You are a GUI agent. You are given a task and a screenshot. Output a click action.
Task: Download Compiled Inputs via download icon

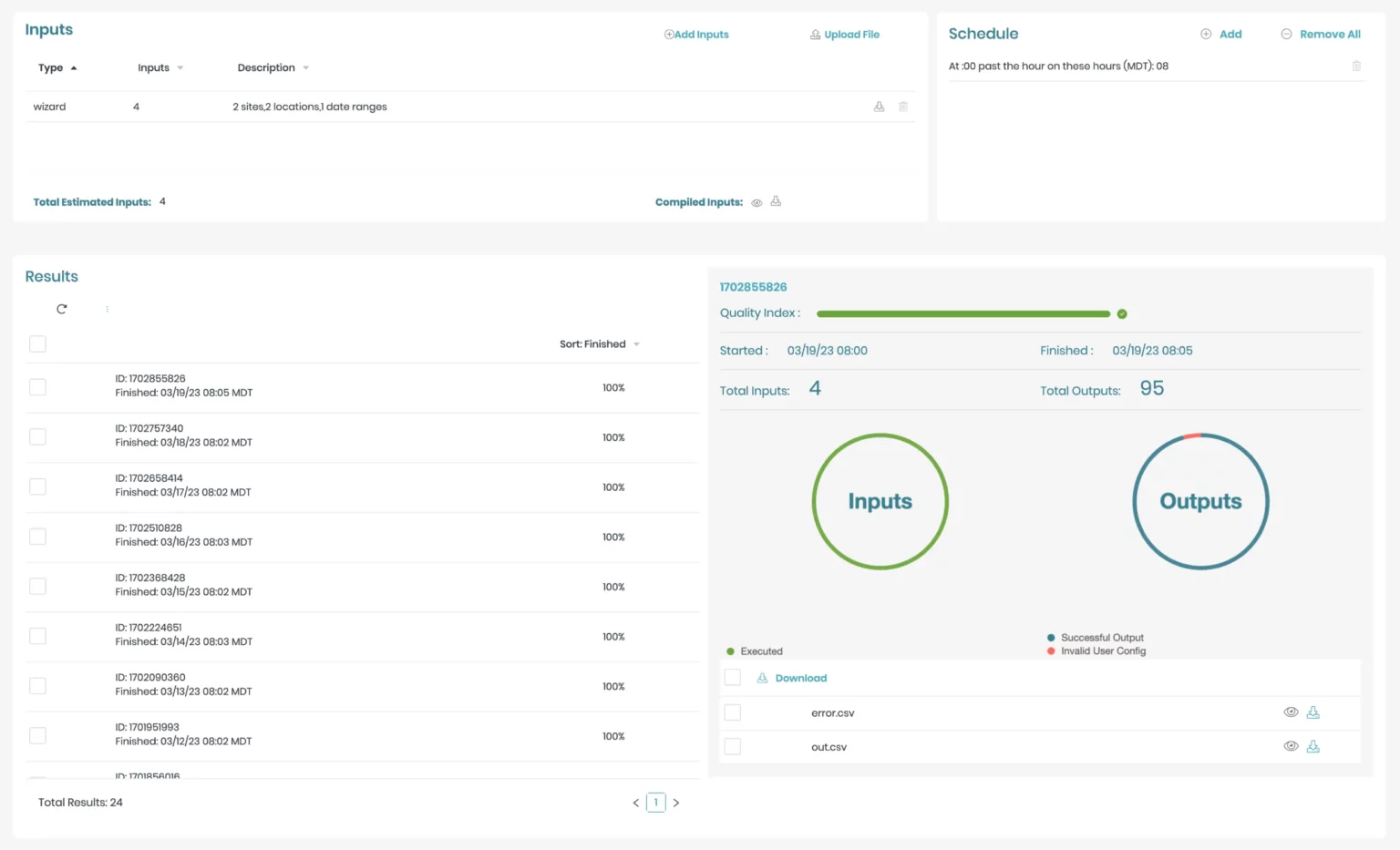click(x=777, y=201)
